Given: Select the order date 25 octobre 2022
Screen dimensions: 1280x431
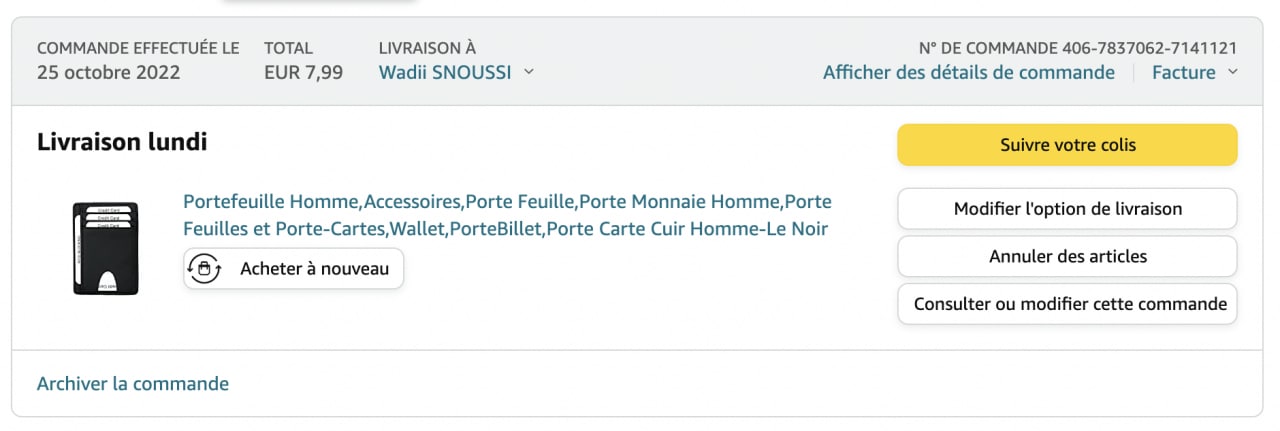Looking at the screenshot, I should [x=109, y=72].
